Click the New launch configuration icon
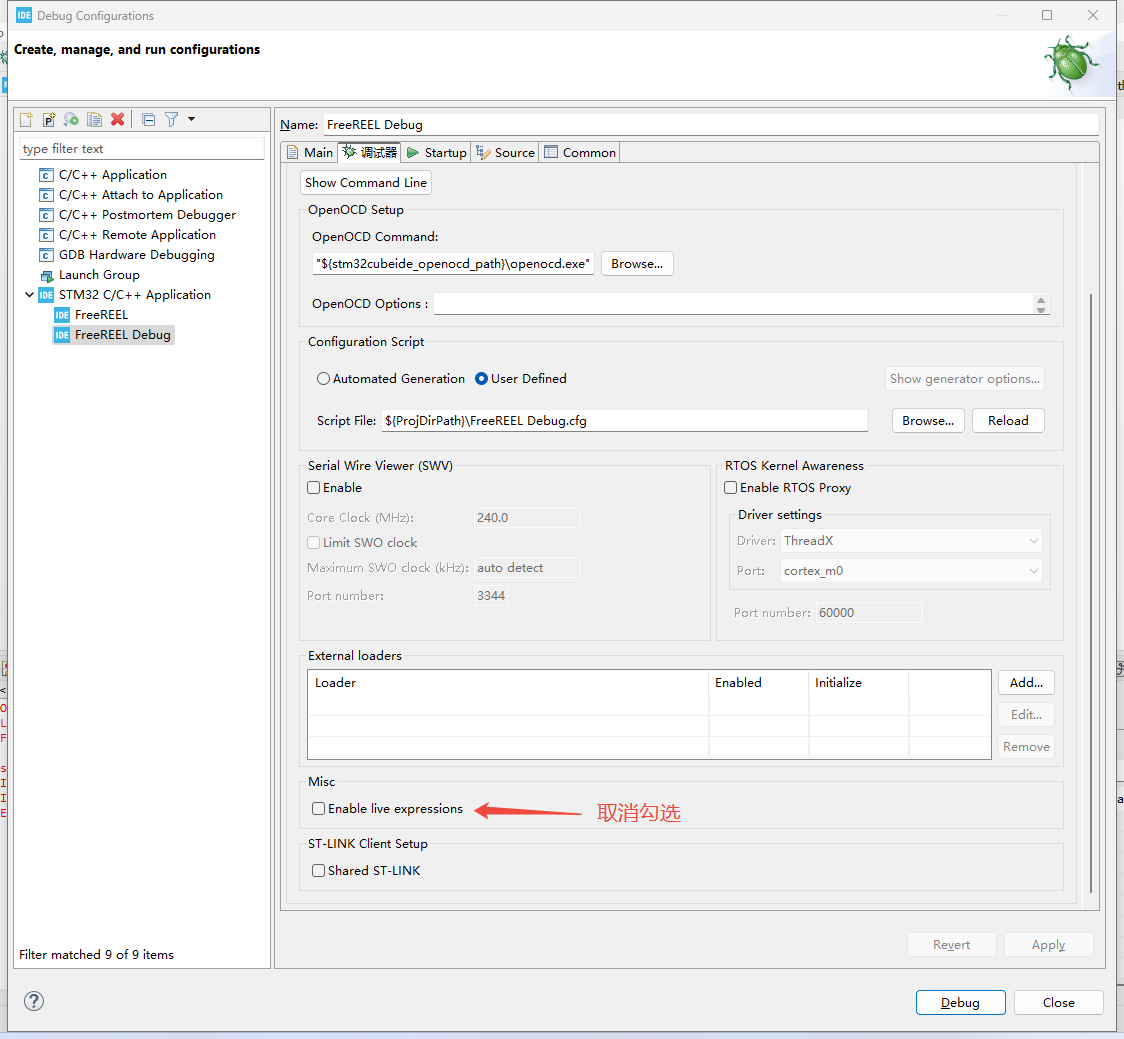Image resolution: width=1124 pixels, height=1039 pixels. click(x=27, y=119)
